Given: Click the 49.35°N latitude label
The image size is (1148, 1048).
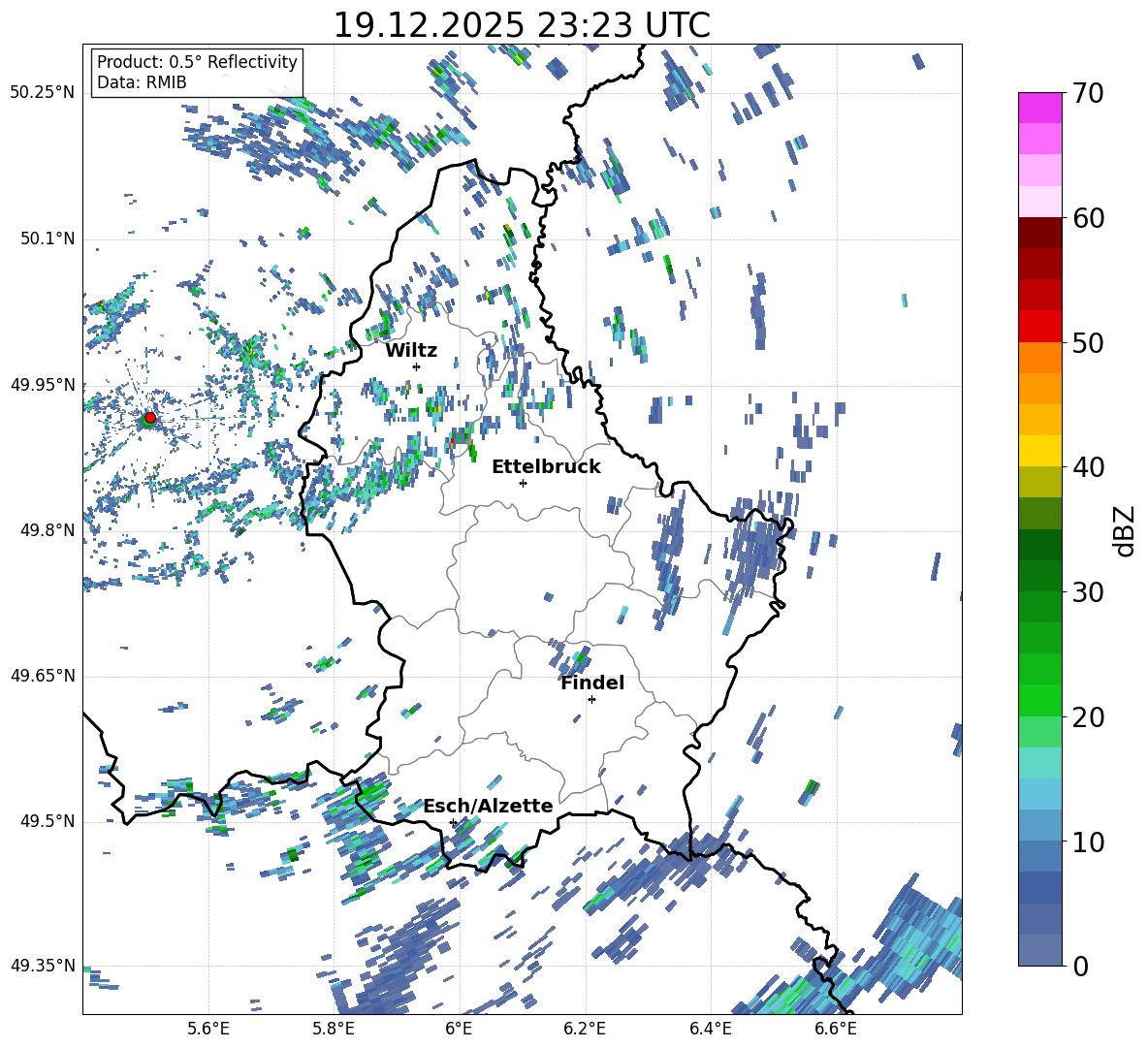Looking at the screenshot, I should (x=43, y=966).
